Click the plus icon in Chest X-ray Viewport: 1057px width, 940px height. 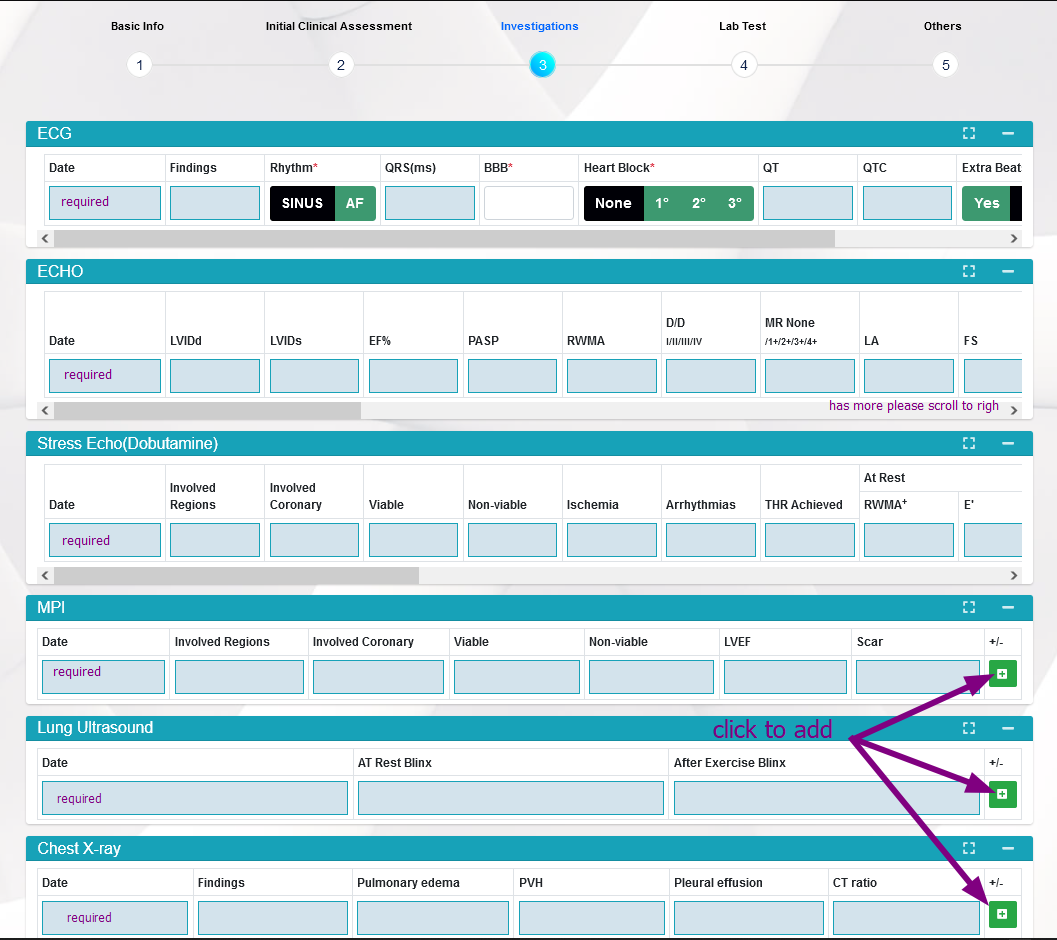tap(1002, 914)
